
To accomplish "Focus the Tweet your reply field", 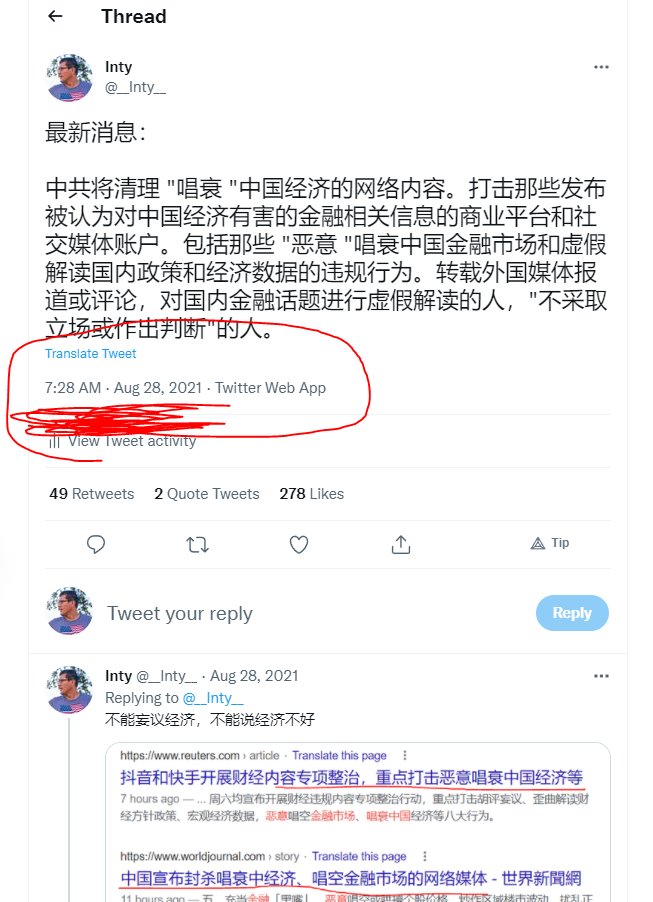I will (315, 614).
